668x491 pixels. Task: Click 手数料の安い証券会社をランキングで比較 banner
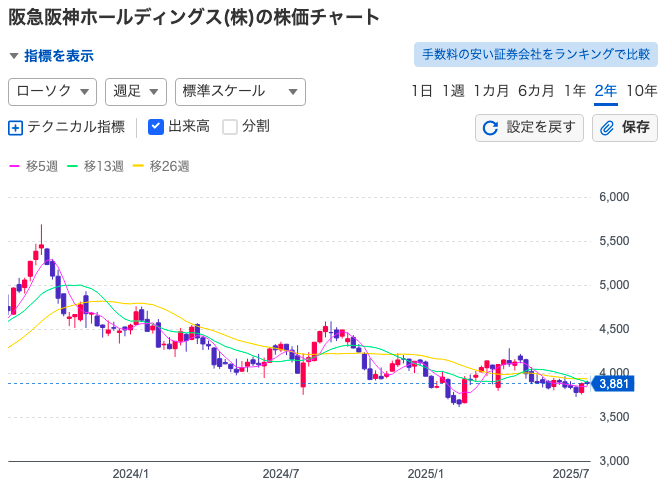tap(536, 55)
